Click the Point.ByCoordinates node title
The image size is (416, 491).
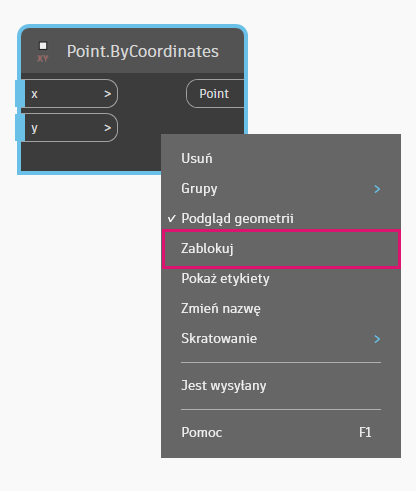pos(143,51)
